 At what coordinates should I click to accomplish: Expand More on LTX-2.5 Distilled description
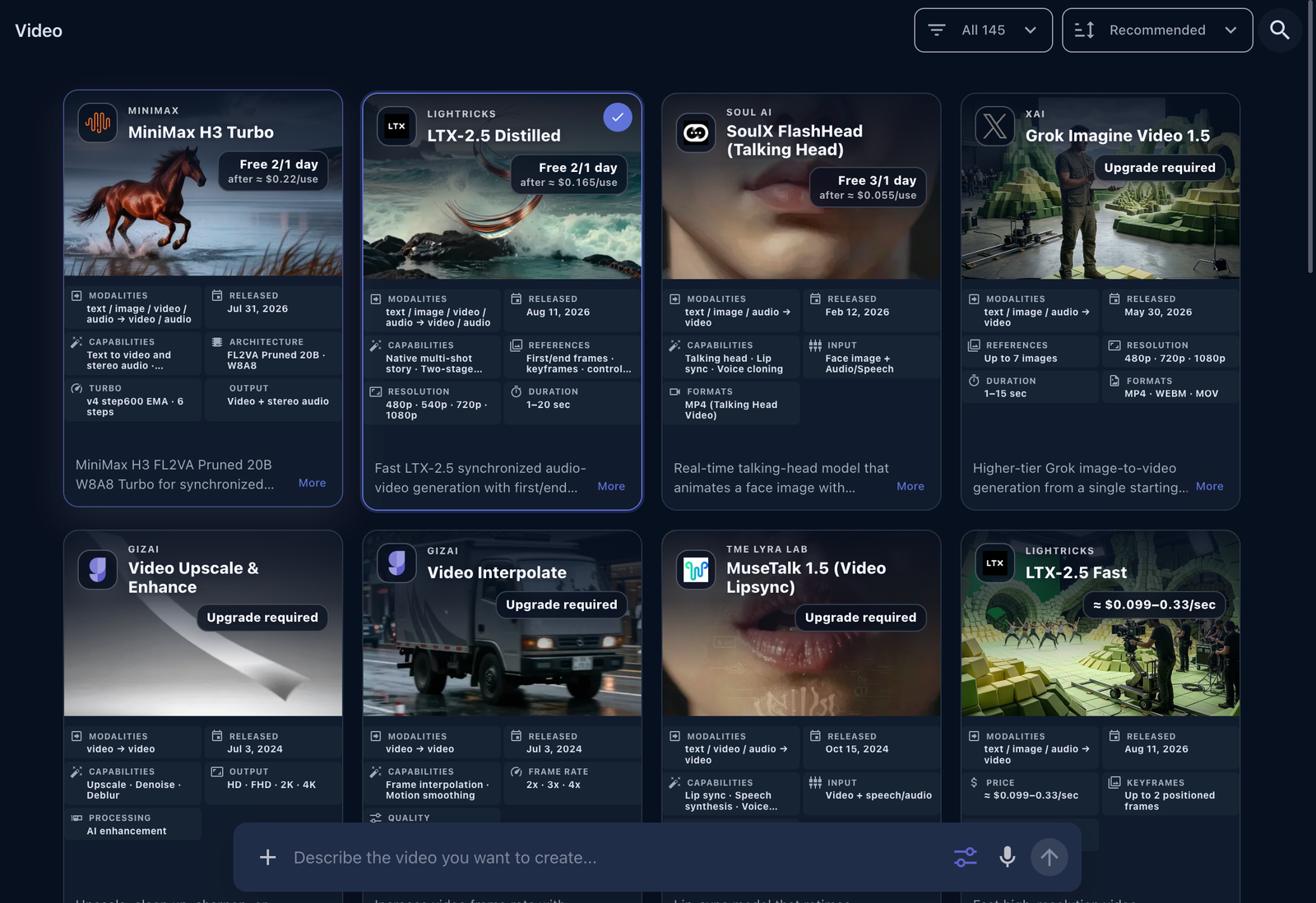tap(611, 487)
